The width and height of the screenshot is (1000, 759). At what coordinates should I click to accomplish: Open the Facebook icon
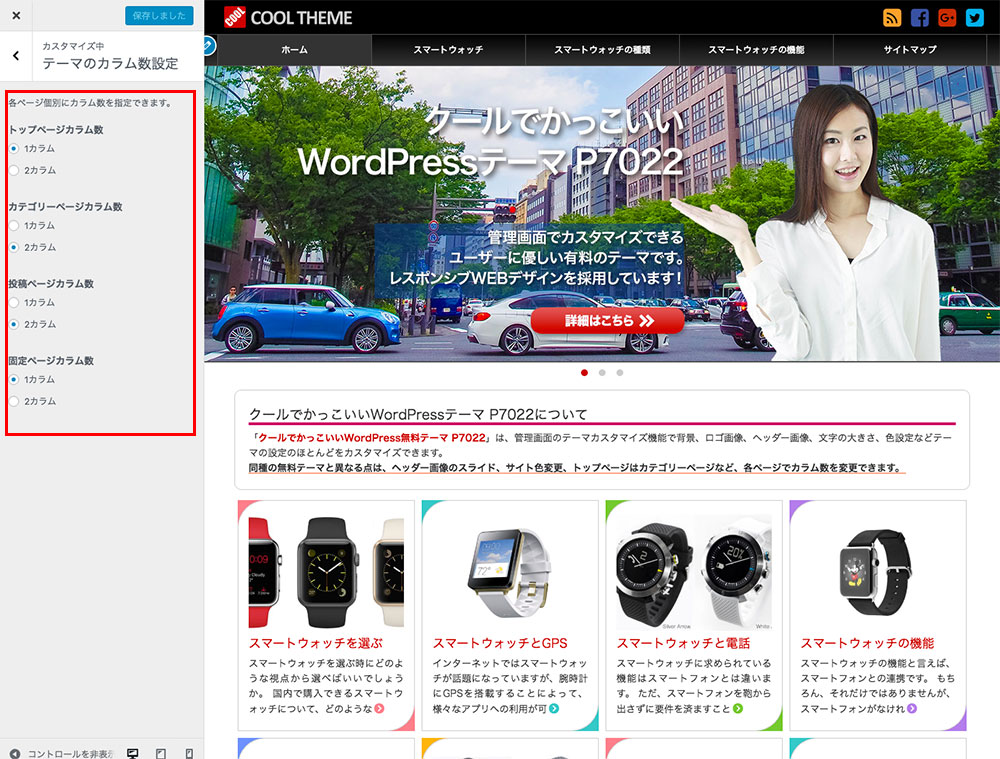tap(919, 18)
